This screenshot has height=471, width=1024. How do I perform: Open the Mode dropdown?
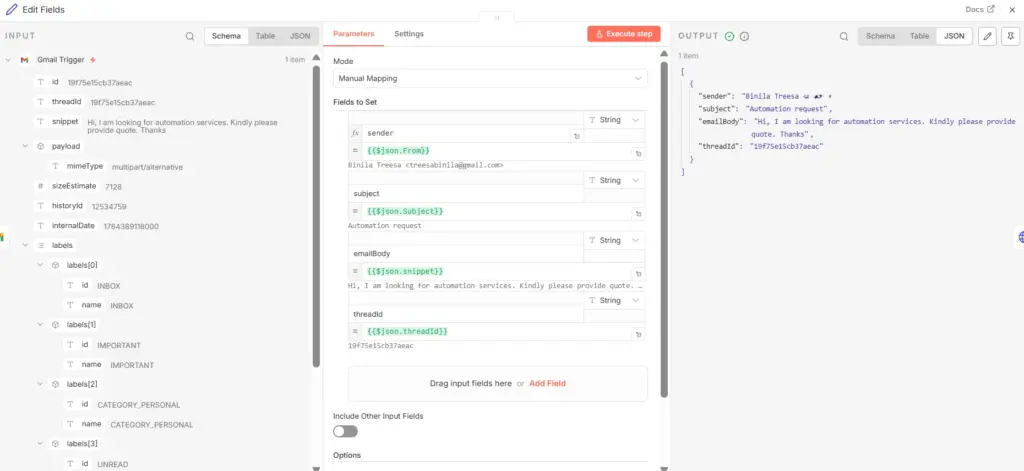tap(490, 78)
